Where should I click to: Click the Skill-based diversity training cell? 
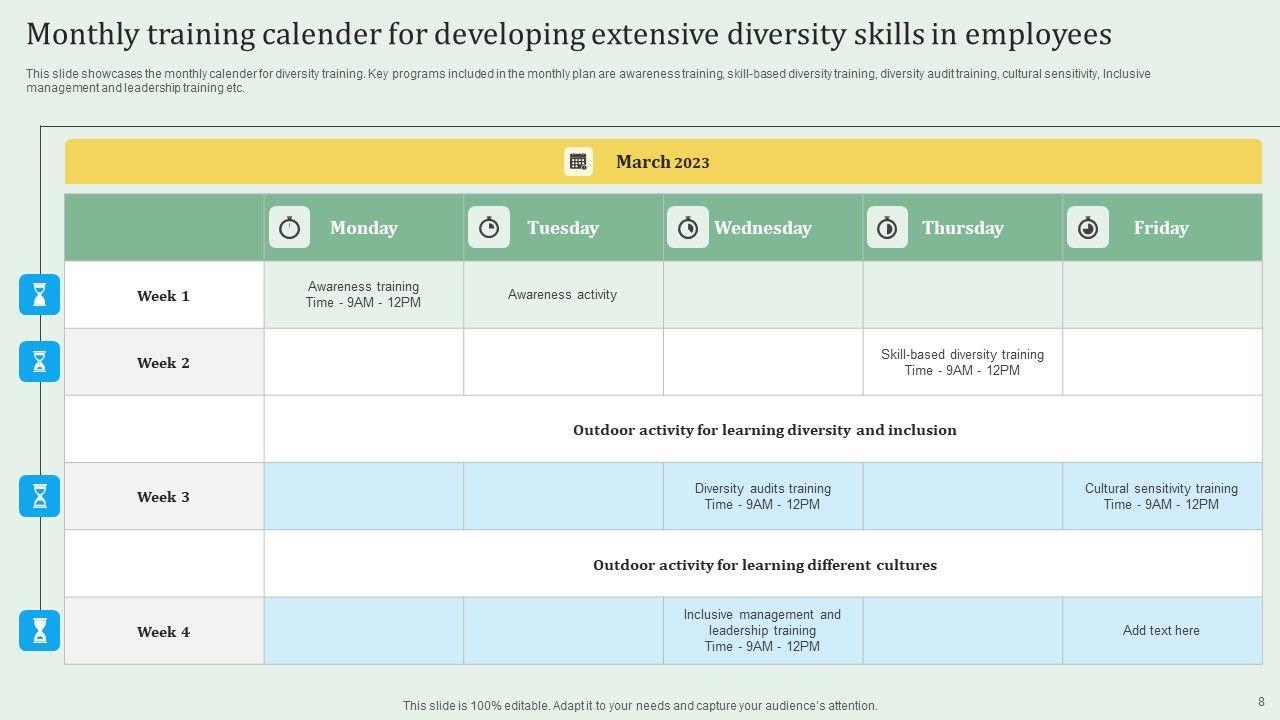click(962, 362)
